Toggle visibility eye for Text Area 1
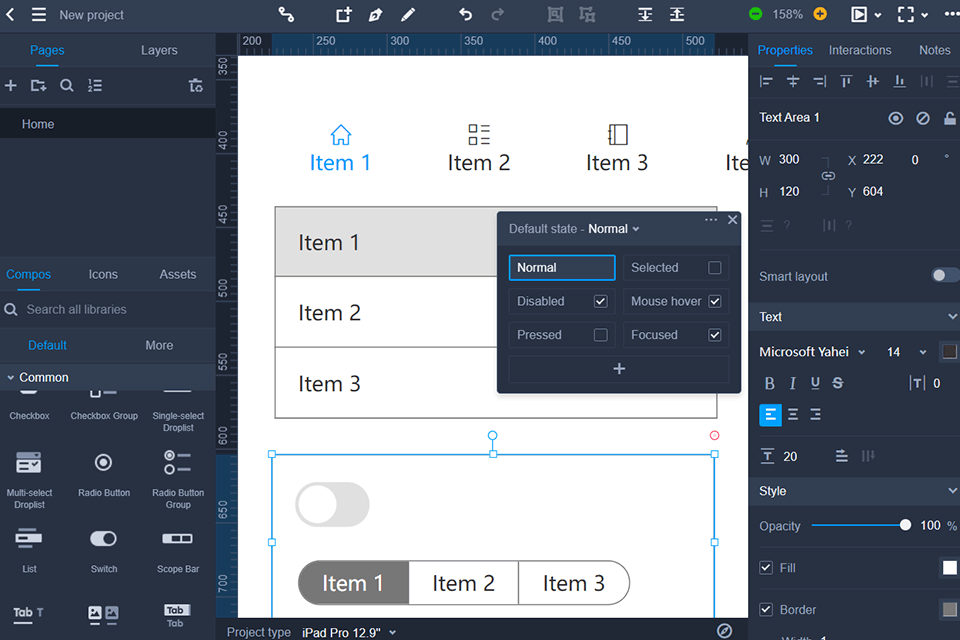The height and width of the screenshot is (640, 960). (895, 118)
